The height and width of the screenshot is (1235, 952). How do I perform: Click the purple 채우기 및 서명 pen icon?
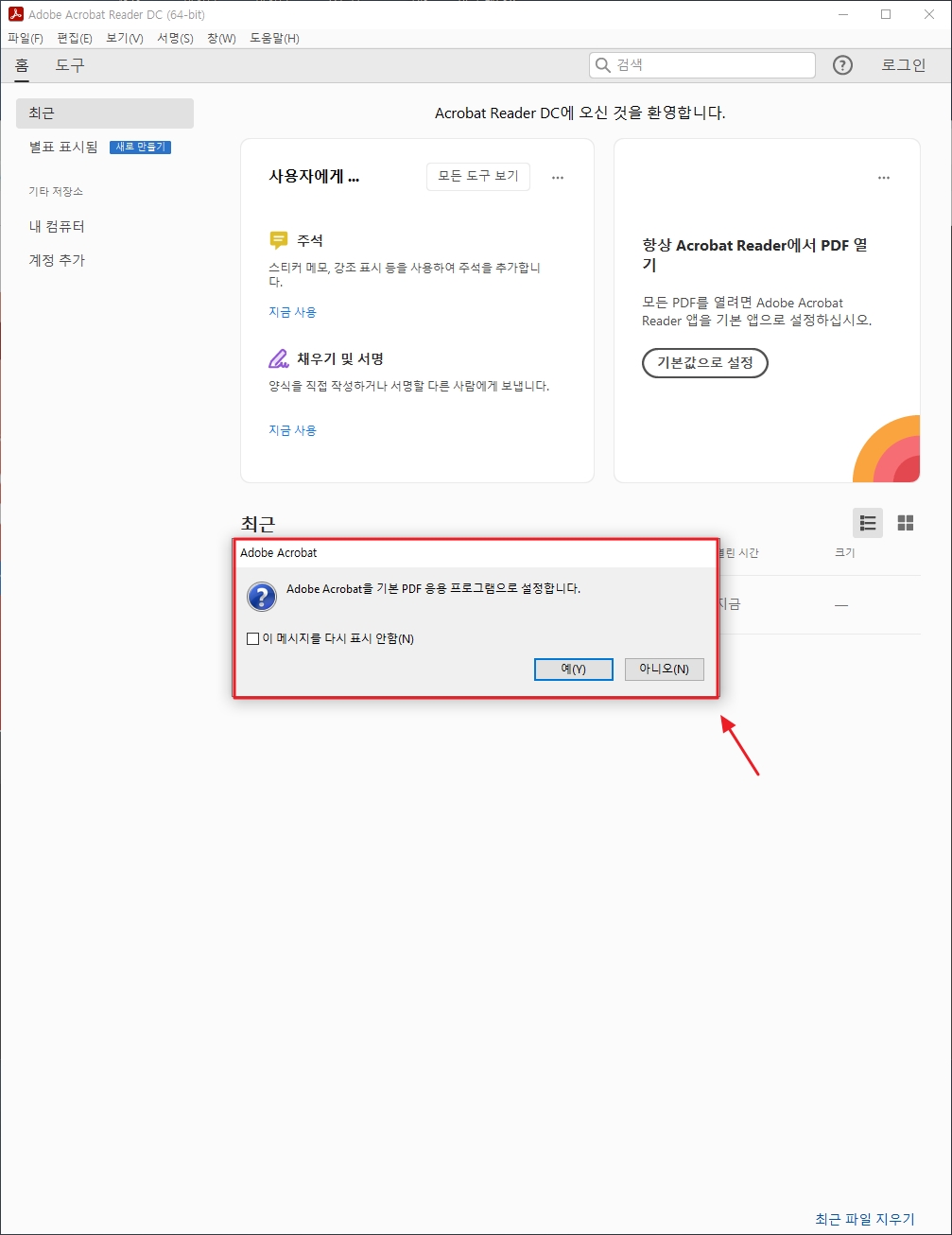pos(278,359)
